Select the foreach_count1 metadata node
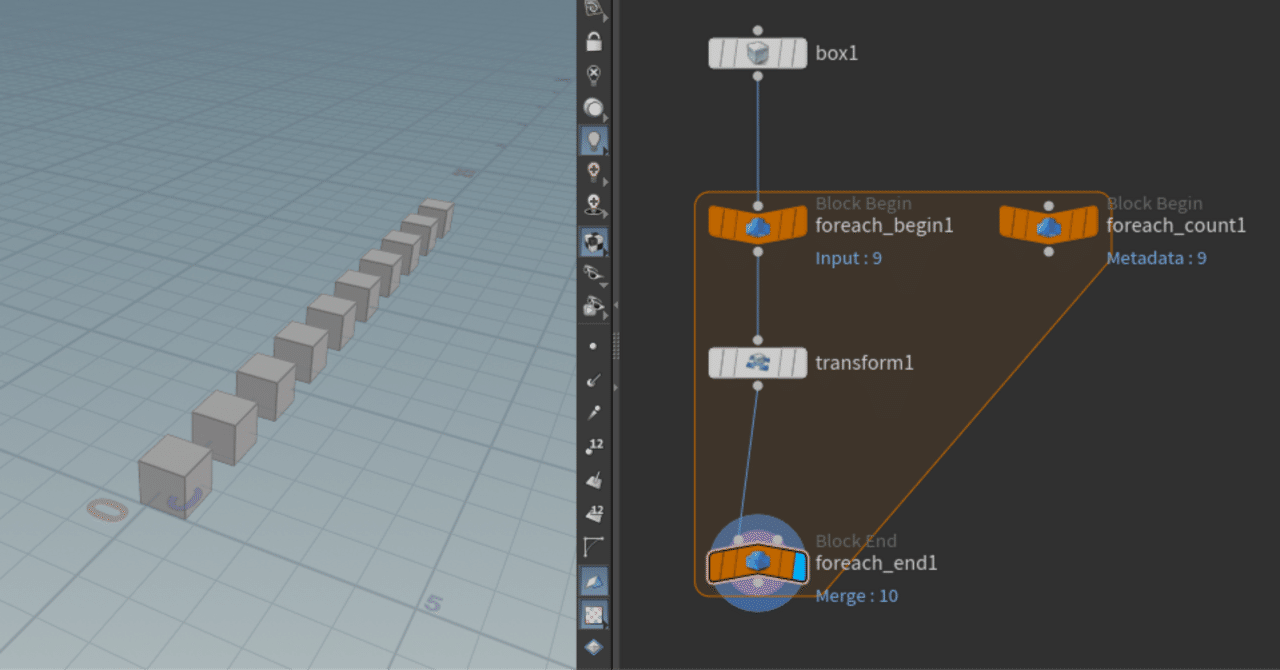This screenshot has width=1280, height=670. 1048,224
